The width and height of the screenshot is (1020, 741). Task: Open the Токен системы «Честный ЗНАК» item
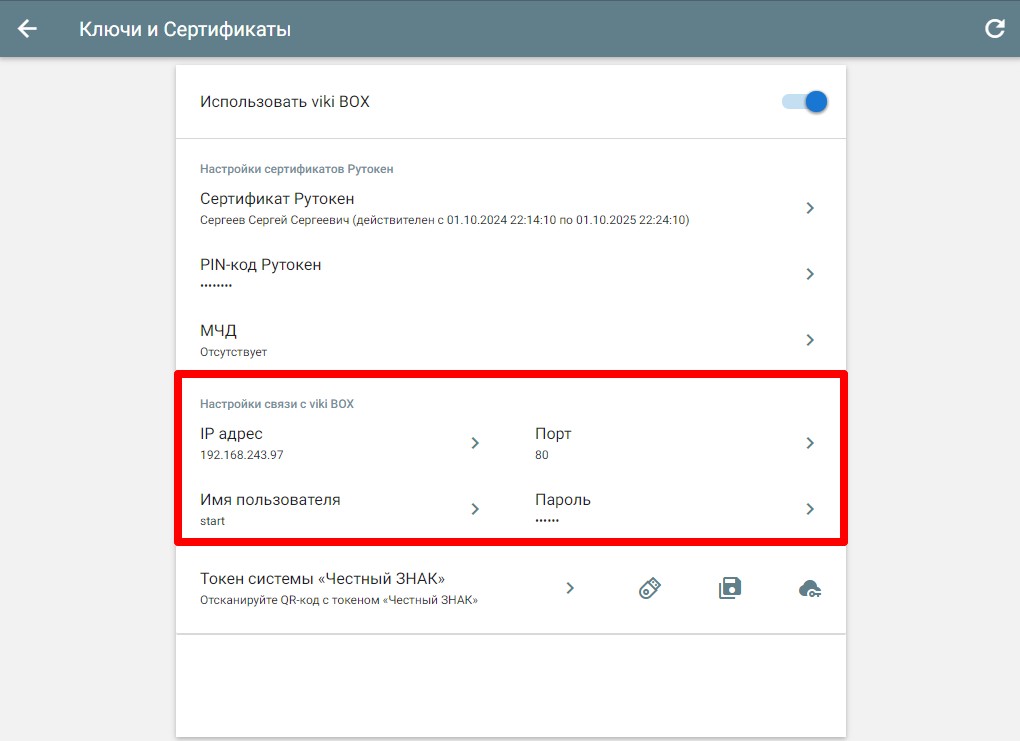pyautogui.click(x=322, y=579)
